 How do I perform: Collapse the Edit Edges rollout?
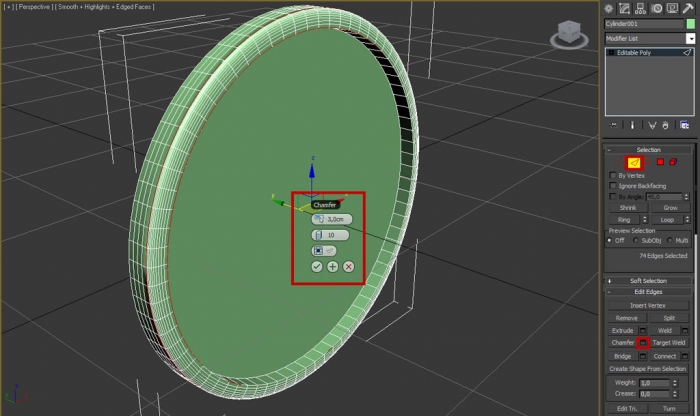[x=648, y=292]
